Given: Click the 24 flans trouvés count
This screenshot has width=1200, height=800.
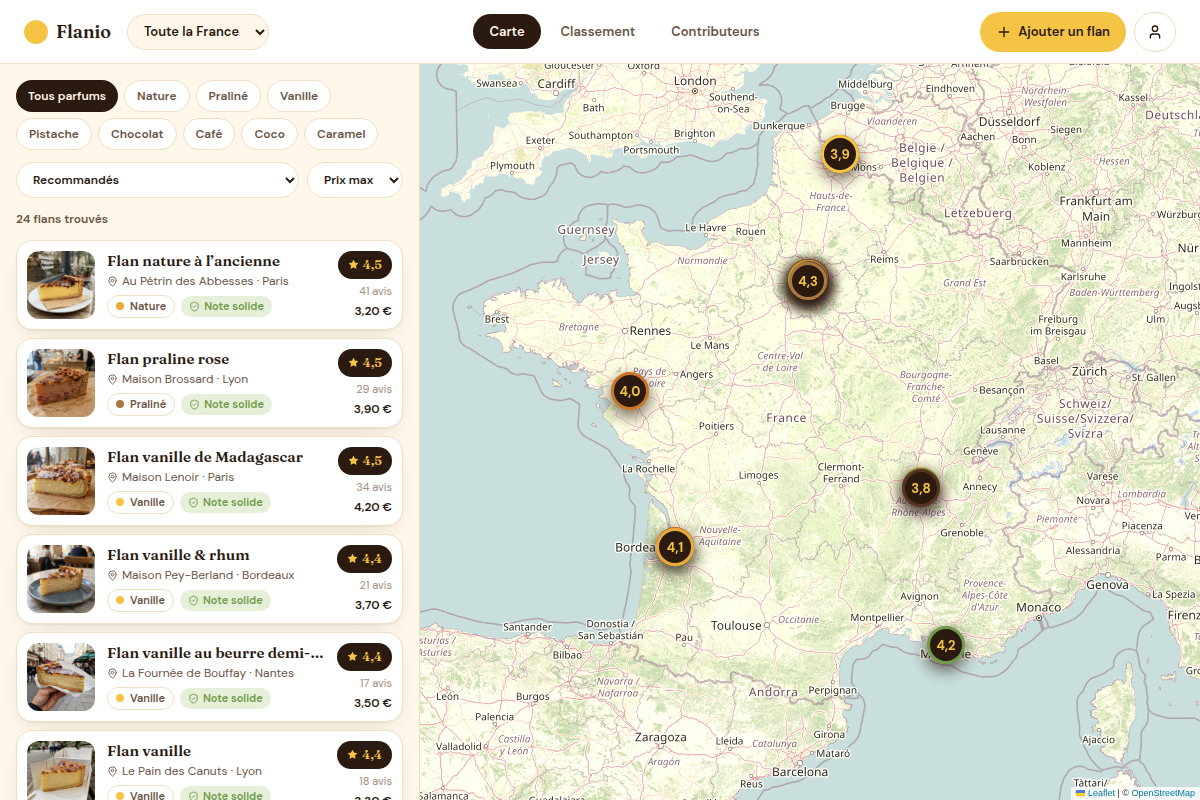Looking at the screenshot, I should click(x=62, y=219).
